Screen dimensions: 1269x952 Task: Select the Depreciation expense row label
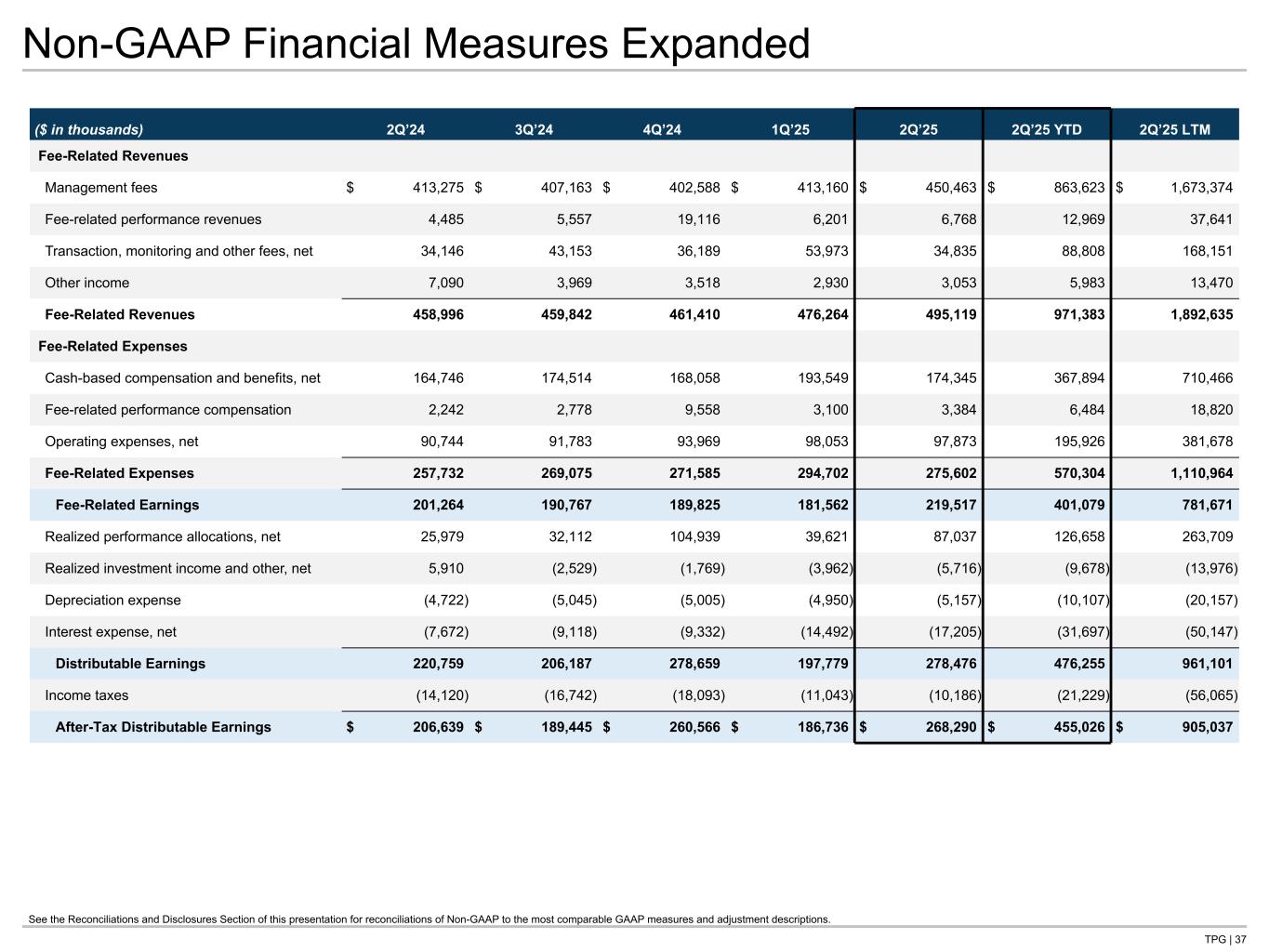point(112,601)
